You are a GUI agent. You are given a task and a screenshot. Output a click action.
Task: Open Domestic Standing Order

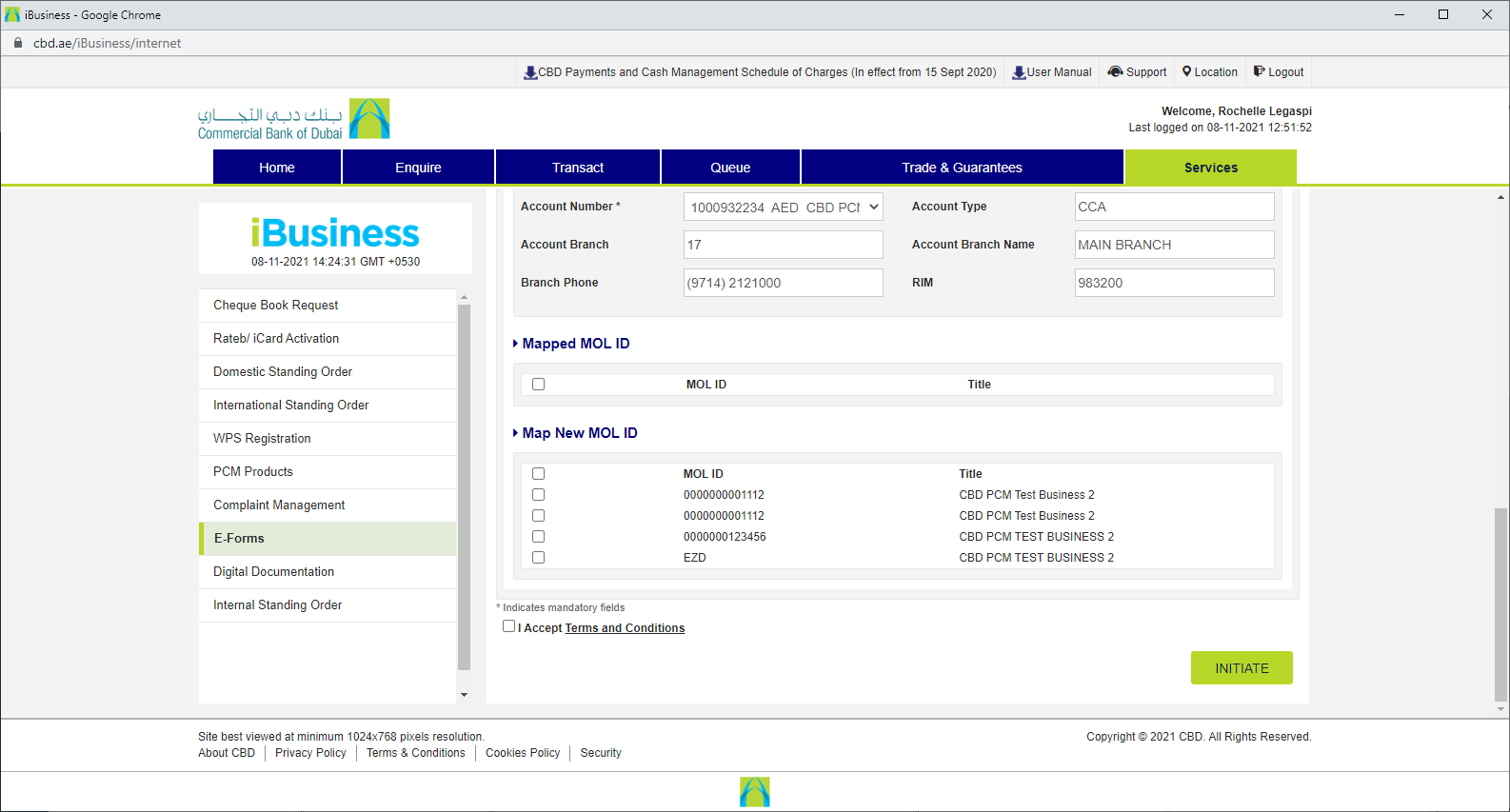coord(328,372)
